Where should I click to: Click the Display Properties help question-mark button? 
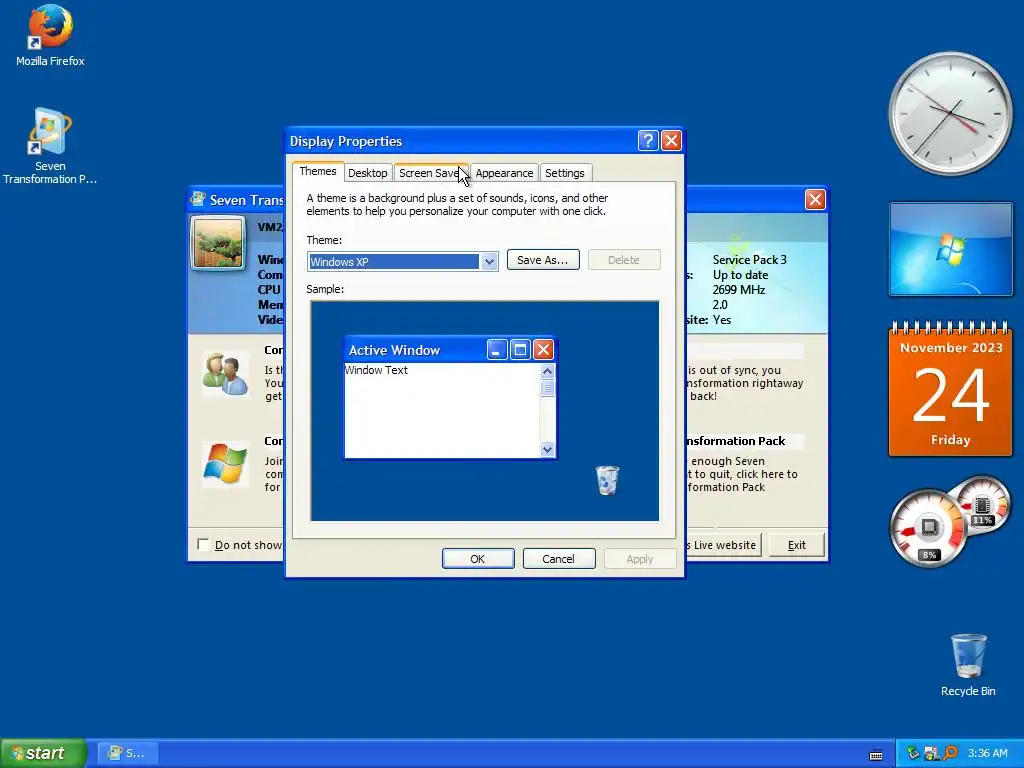click(647, 140)
